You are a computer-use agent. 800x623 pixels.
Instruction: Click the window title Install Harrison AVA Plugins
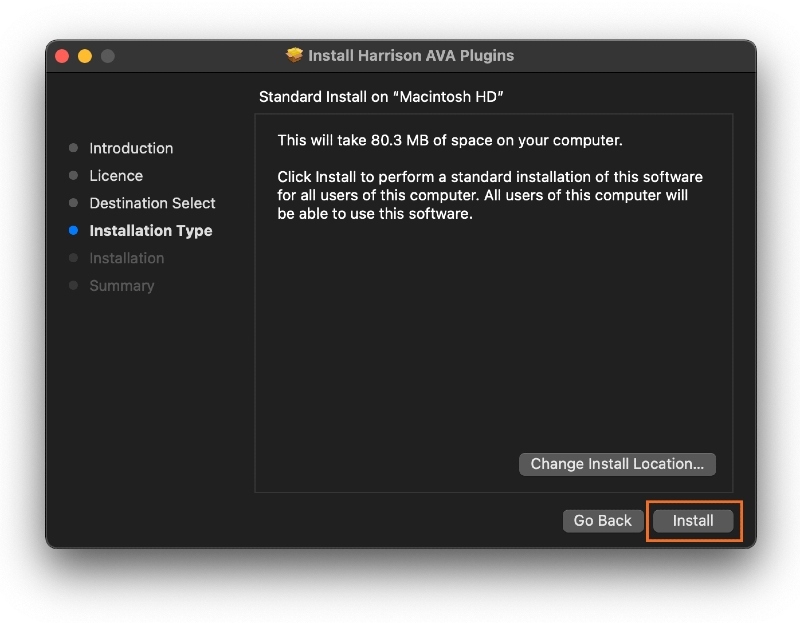coord(411,56)
